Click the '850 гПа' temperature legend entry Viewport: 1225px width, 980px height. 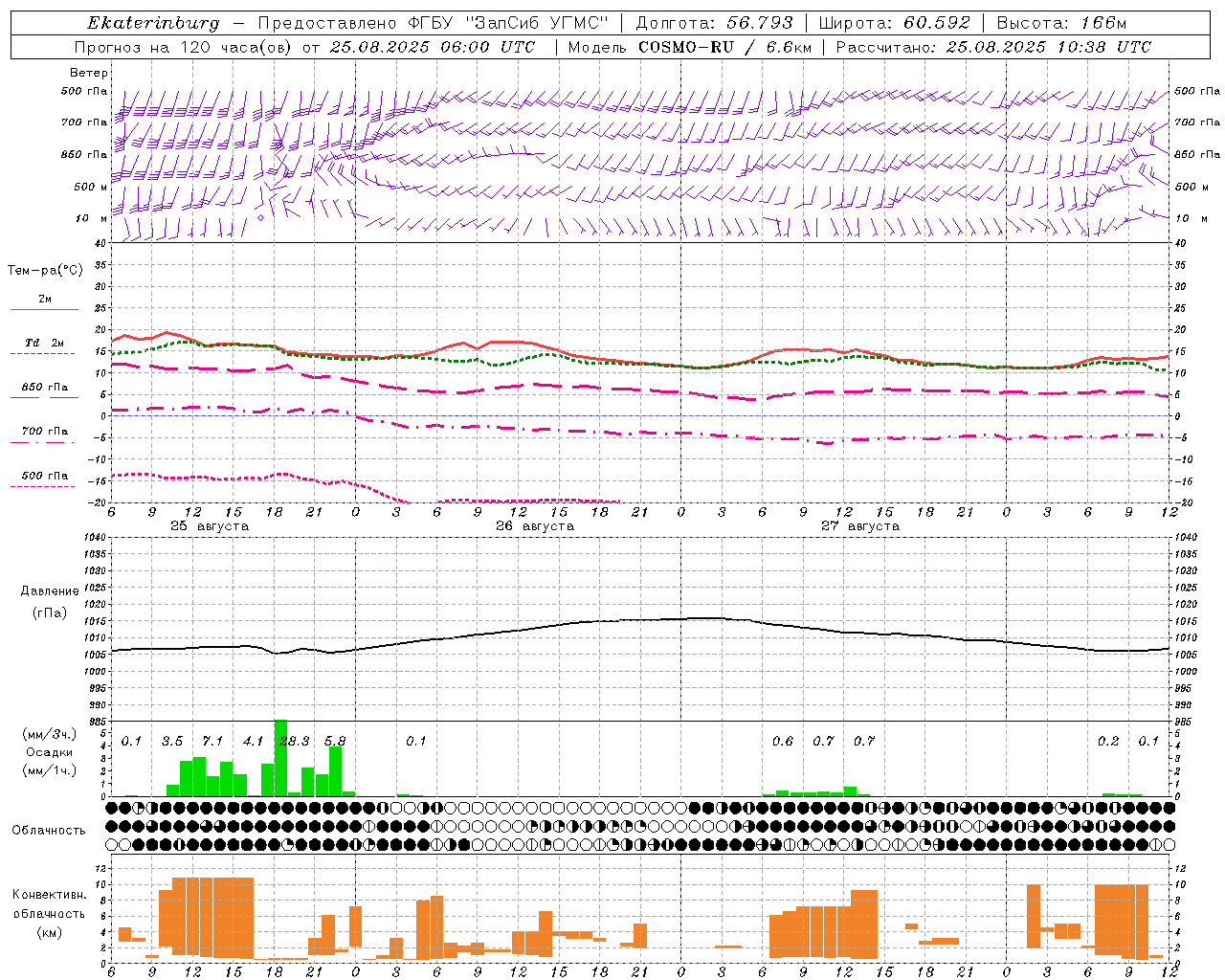(x=45, y=388)
